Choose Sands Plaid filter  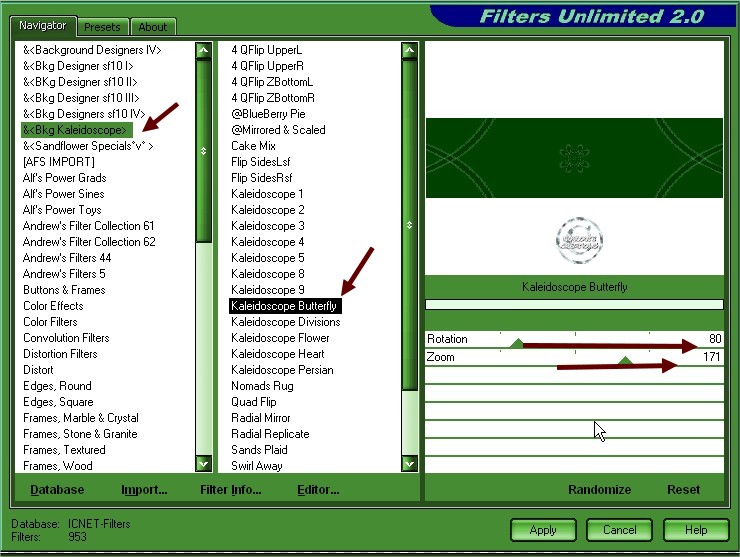click(x=259, y=450)
